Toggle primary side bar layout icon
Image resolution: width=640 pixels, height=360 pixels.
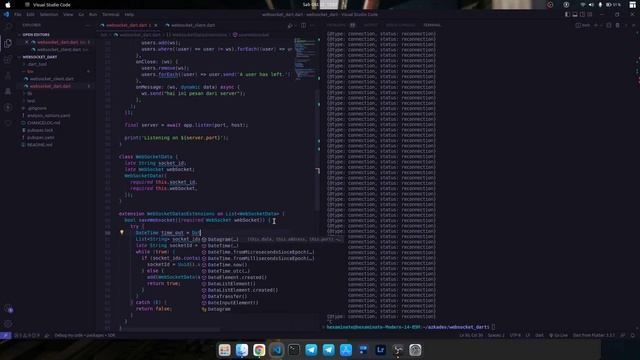567,14
